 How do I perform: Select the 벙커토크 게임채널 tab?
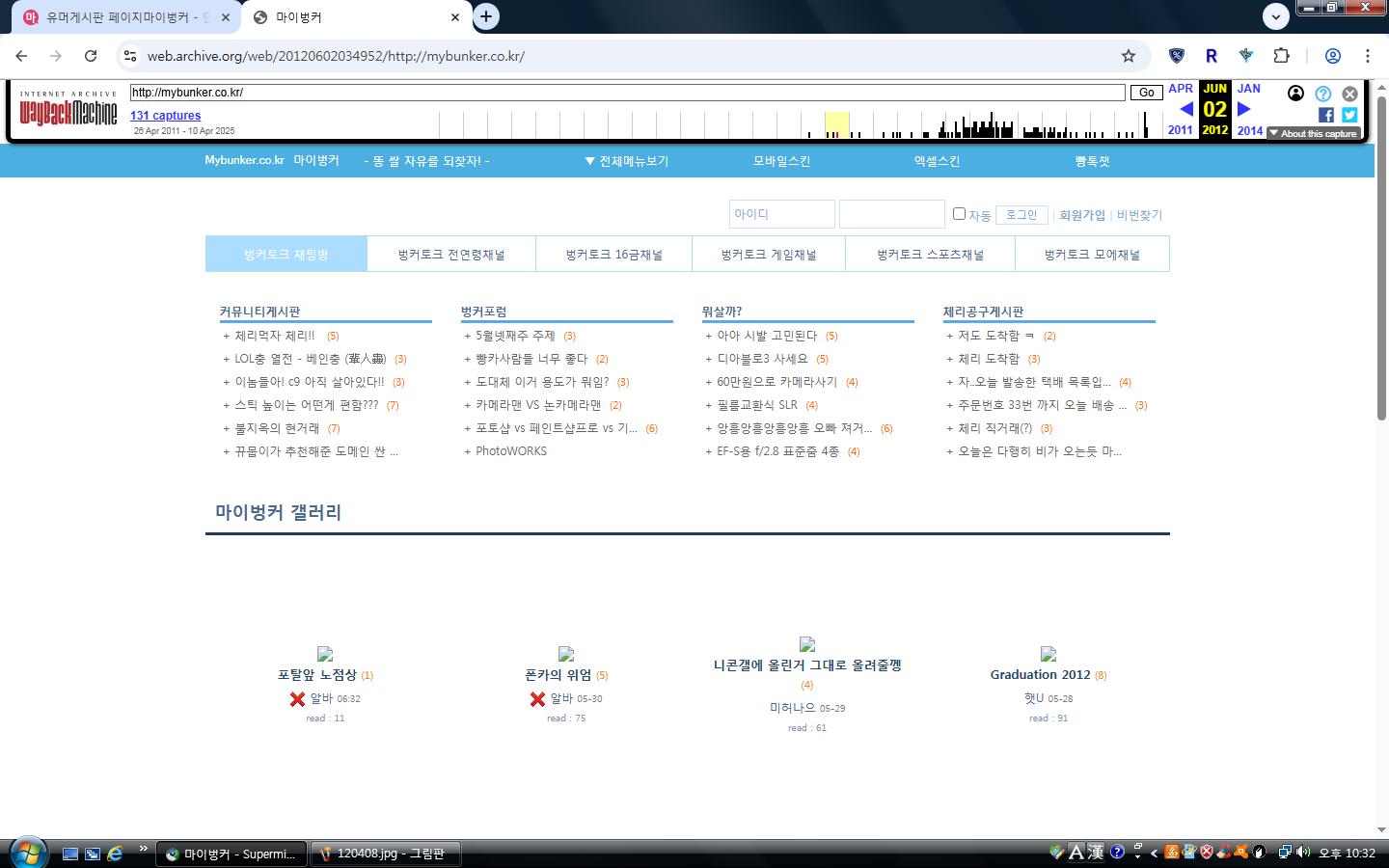pyautogui.click(x=768, y=255)
